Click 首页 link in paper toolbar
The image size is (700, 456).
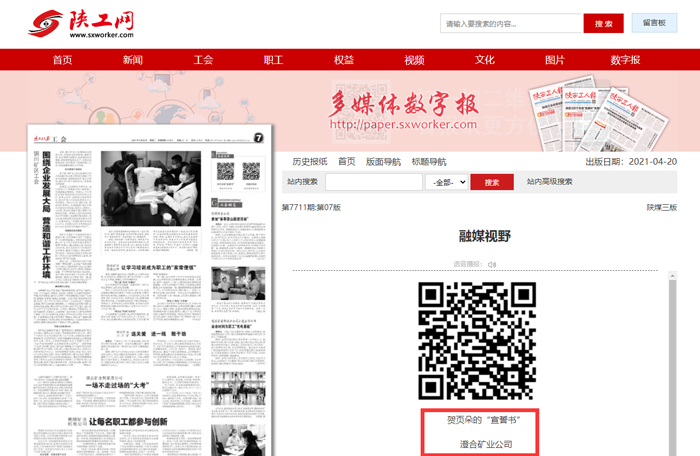(x=346, y=162)
